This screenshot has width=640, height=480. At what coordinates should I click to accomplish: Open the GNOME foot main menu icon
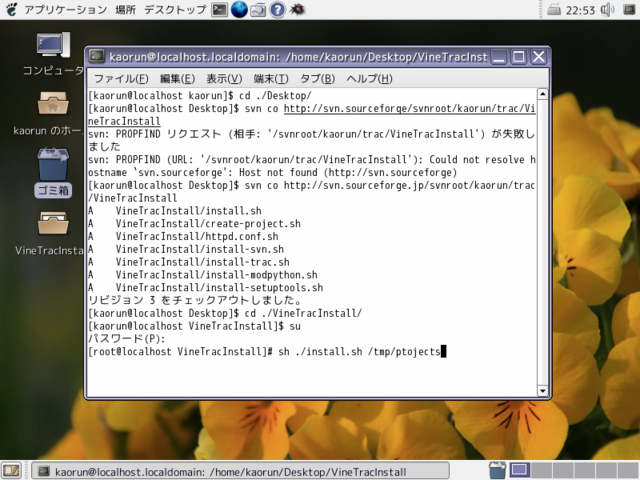12,9
